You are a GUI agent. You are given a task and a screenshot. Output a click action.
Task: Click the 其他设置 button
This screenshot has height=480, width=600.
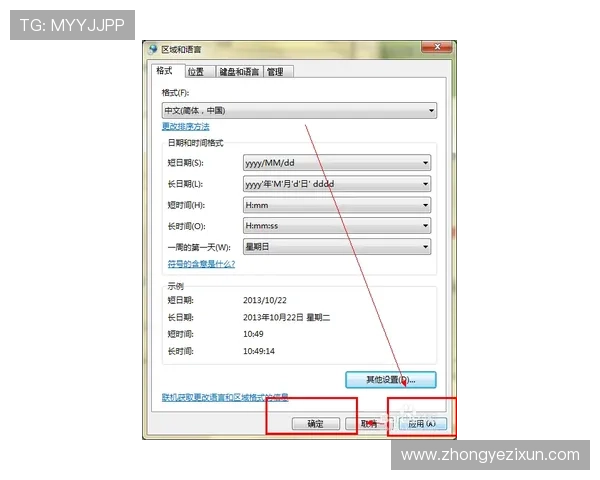(x=391, y=380)
